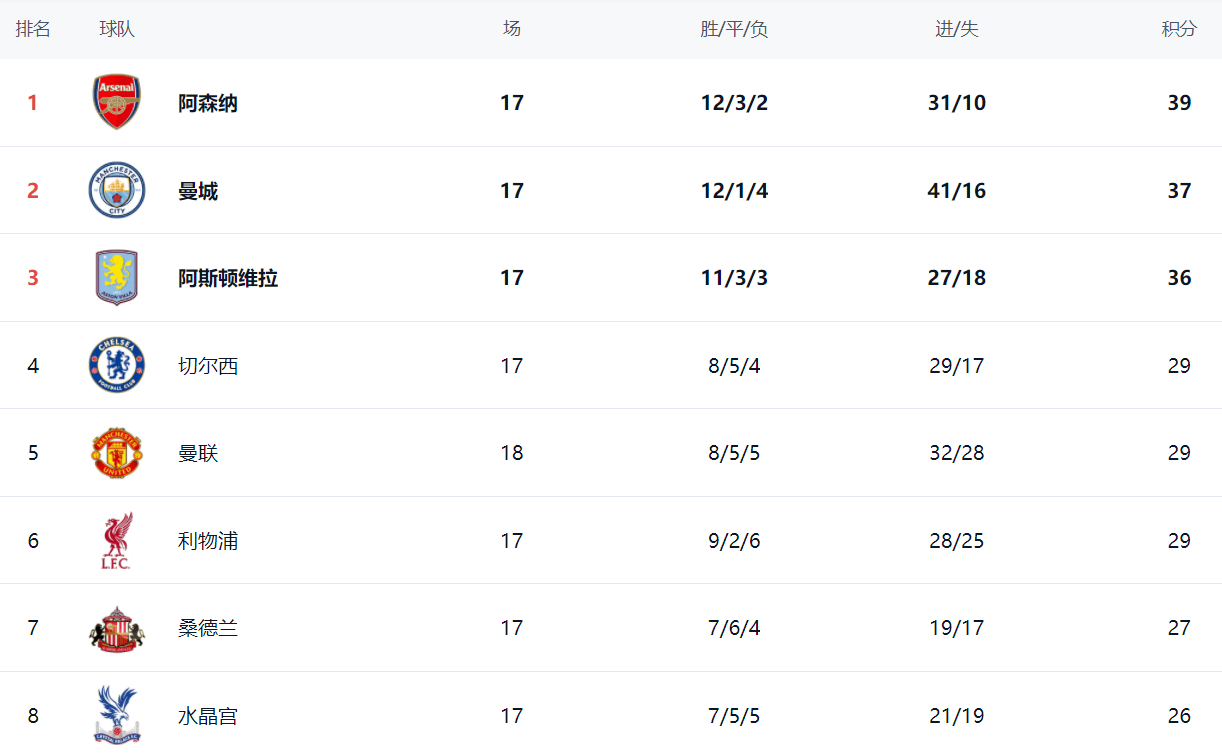The width and height of the screenshot is (1222, 756).
Task: Click the Sunderland club crest
Action: point(117,629)
